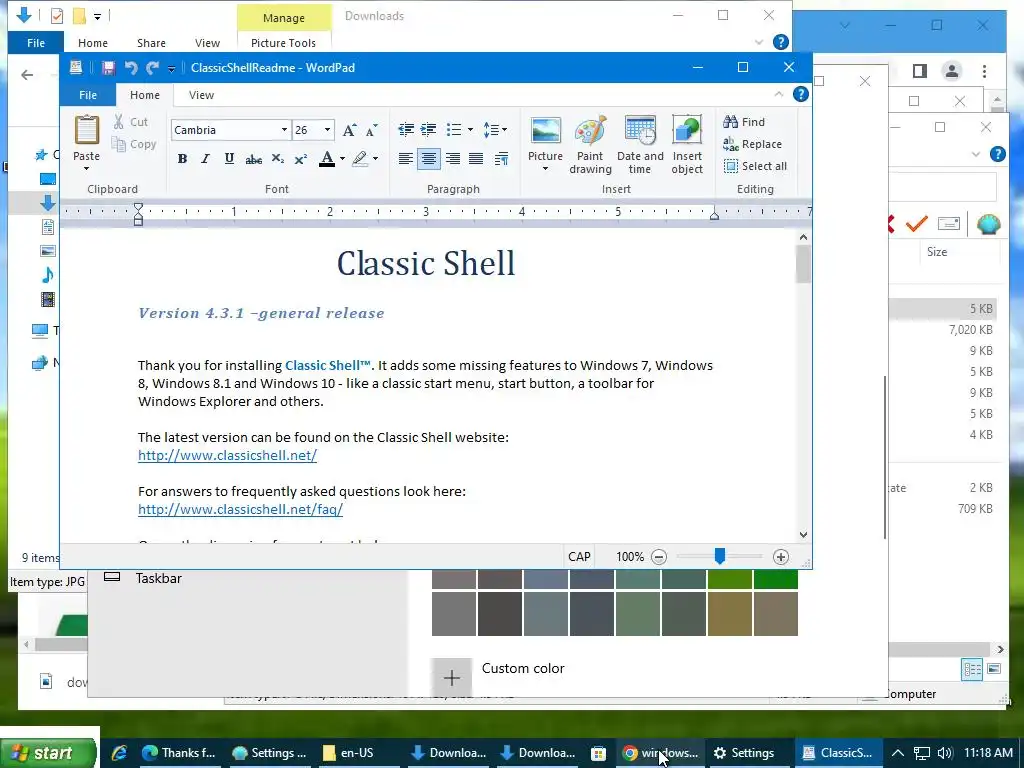Open the font size 26 dropdown
The height and width of the screenshot is (768, 1024).
tap(327, 130)
